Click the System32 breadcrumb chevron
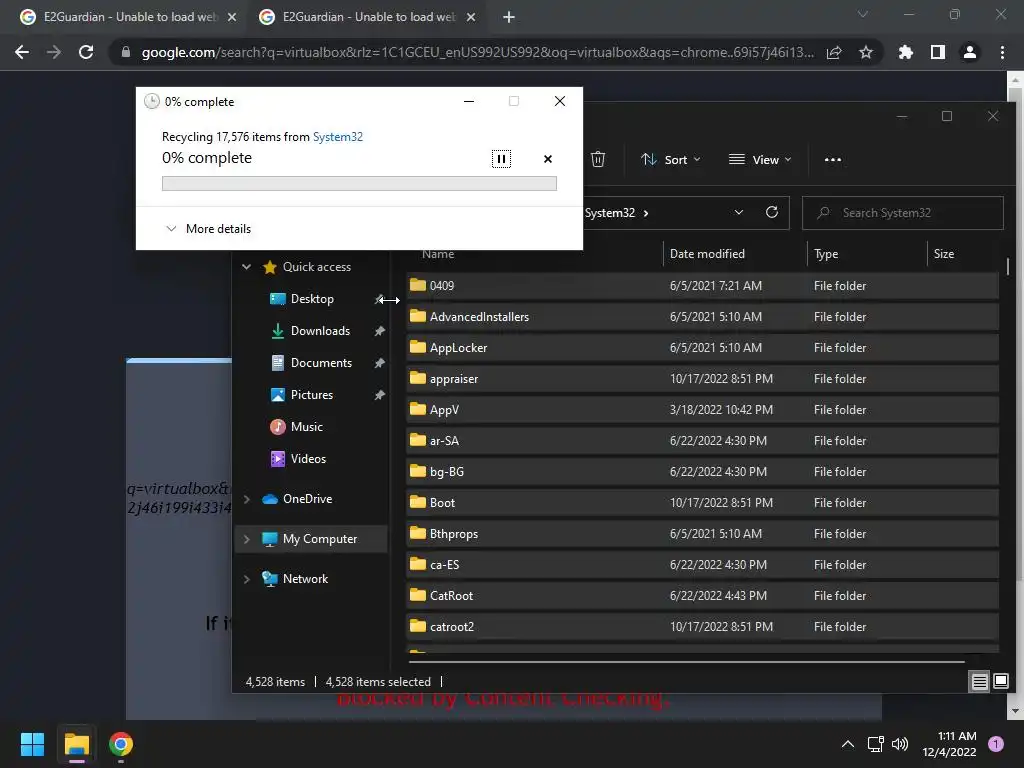Image resolution: width=1024 pixels, height=768 pixels. (x=646, y=213)
